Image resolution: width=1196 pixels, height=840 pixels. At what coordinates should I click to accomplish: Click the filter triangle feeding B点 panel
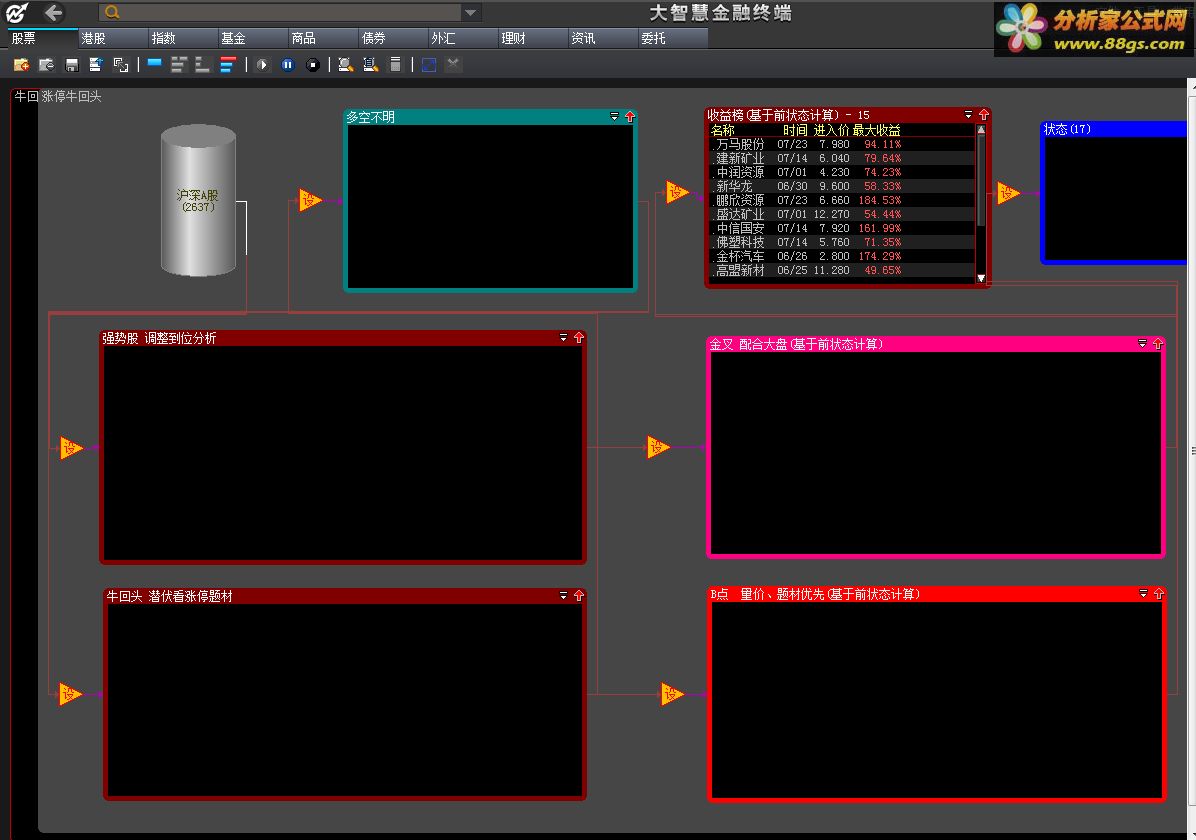tap(671, 694)
